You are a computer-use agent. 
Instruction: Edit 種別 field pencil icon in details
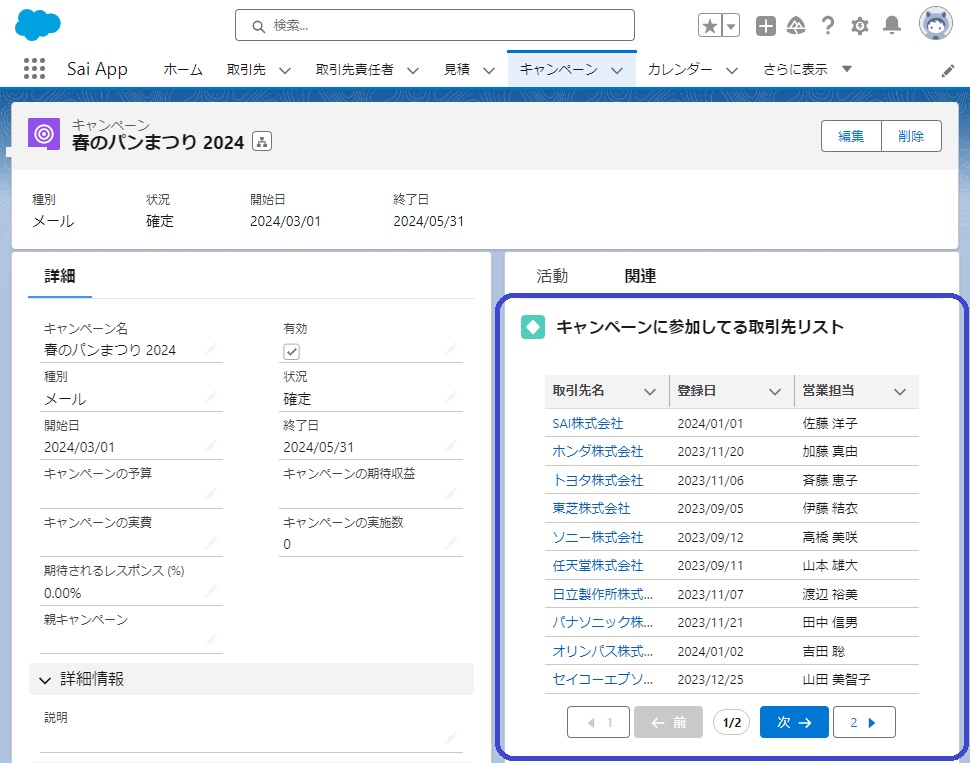pos(211,399)
